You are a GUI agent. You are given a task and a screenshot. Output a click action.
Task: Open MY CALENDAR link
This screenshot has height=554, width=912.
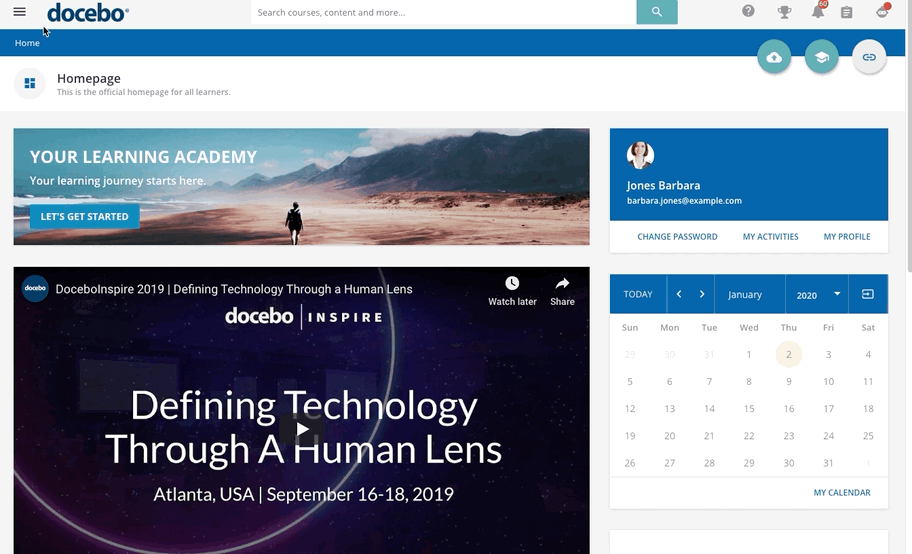pyautogui.click(x=842, y=493)
